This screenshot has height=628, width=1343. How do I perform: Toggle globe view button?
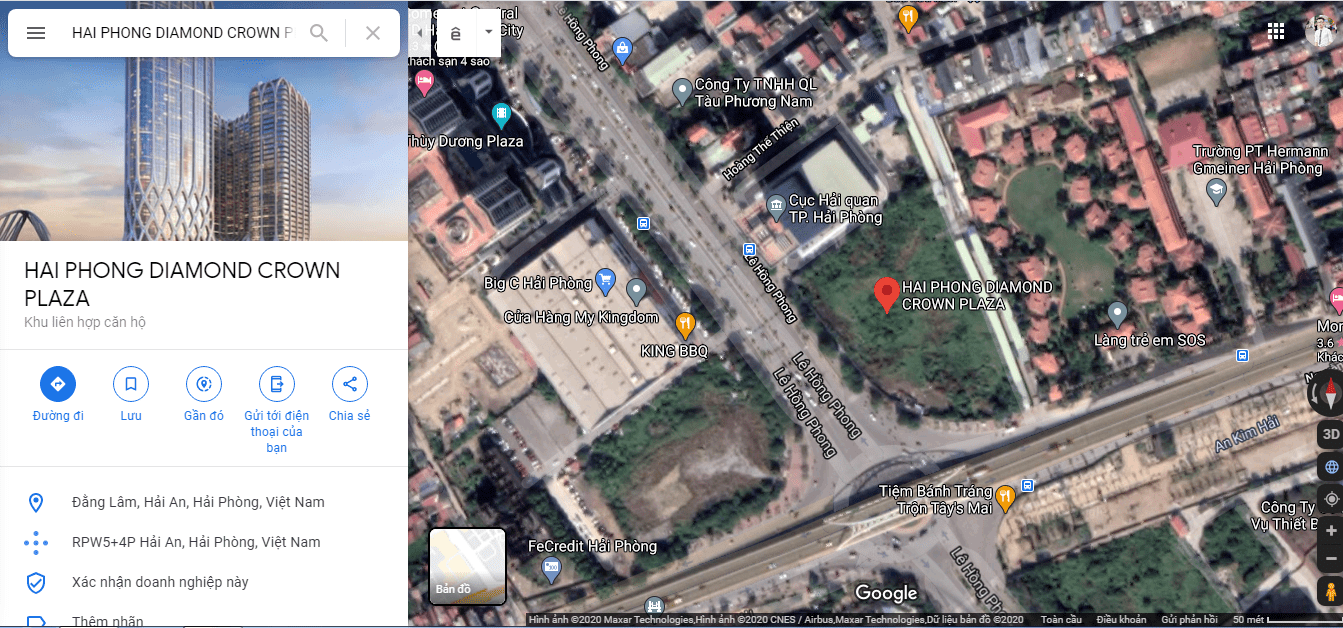(x=1331, y=467)
